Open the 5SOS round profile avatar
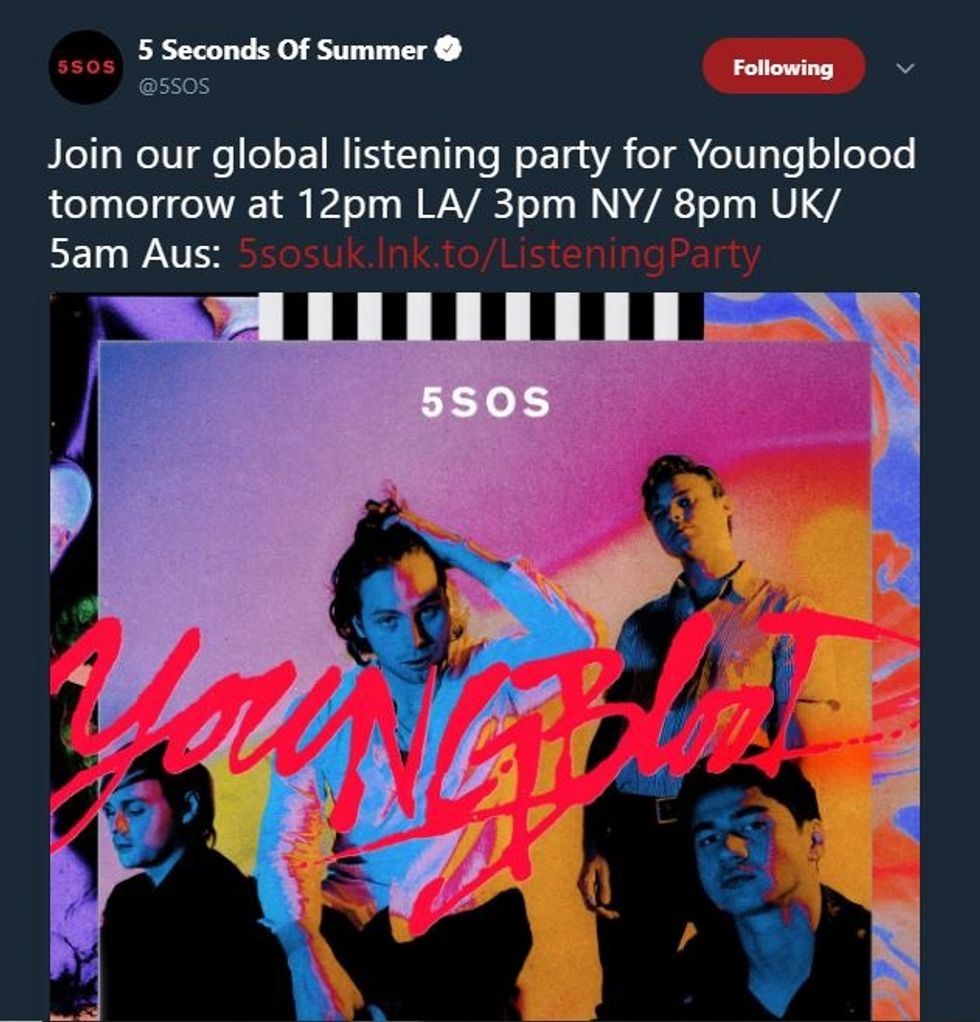Screen dimensions: 980x1022 [x=86, y=66]
